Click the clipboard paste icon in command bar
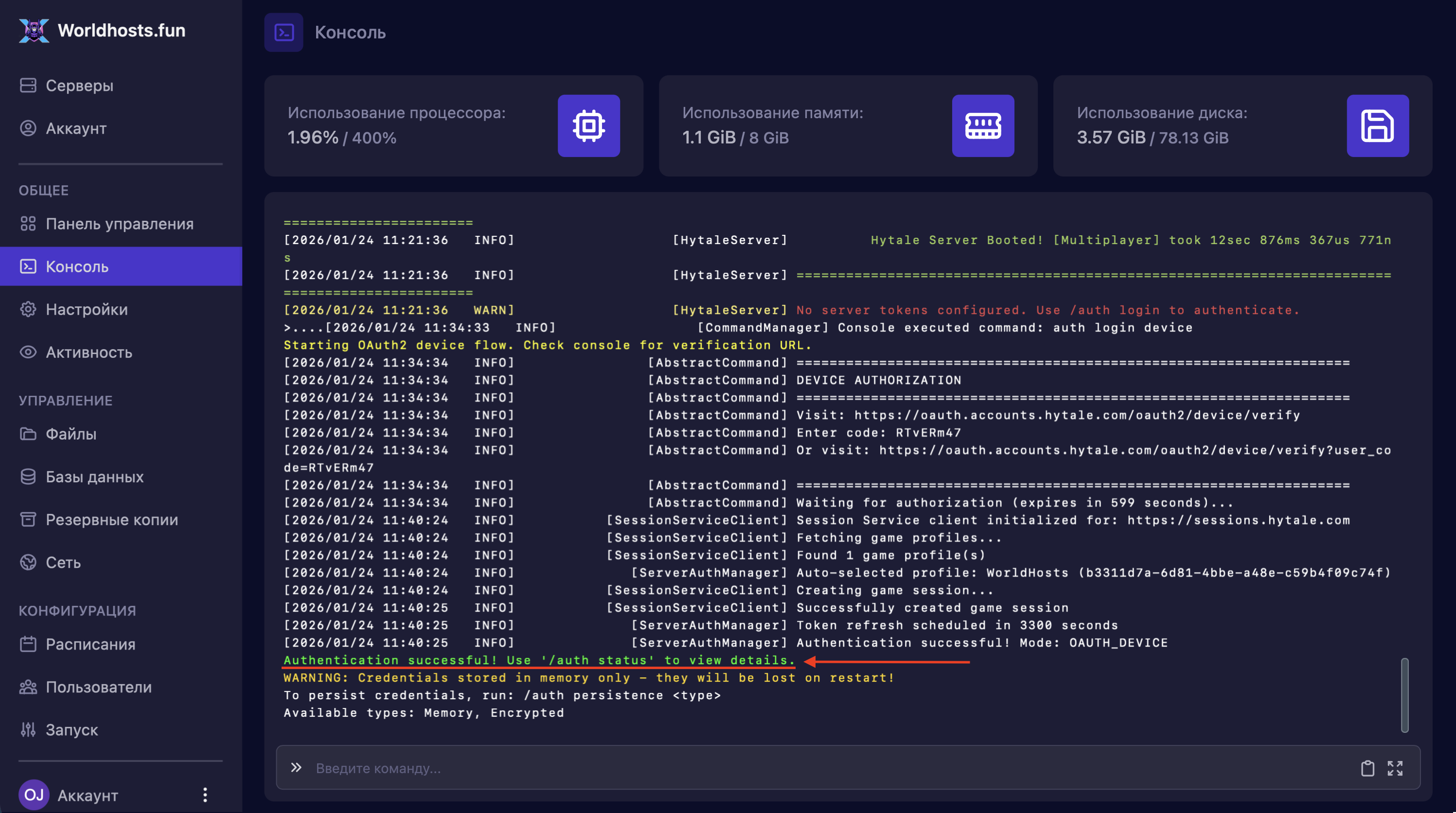The width and height of the screenshot is (1456, 813). 1367,768
